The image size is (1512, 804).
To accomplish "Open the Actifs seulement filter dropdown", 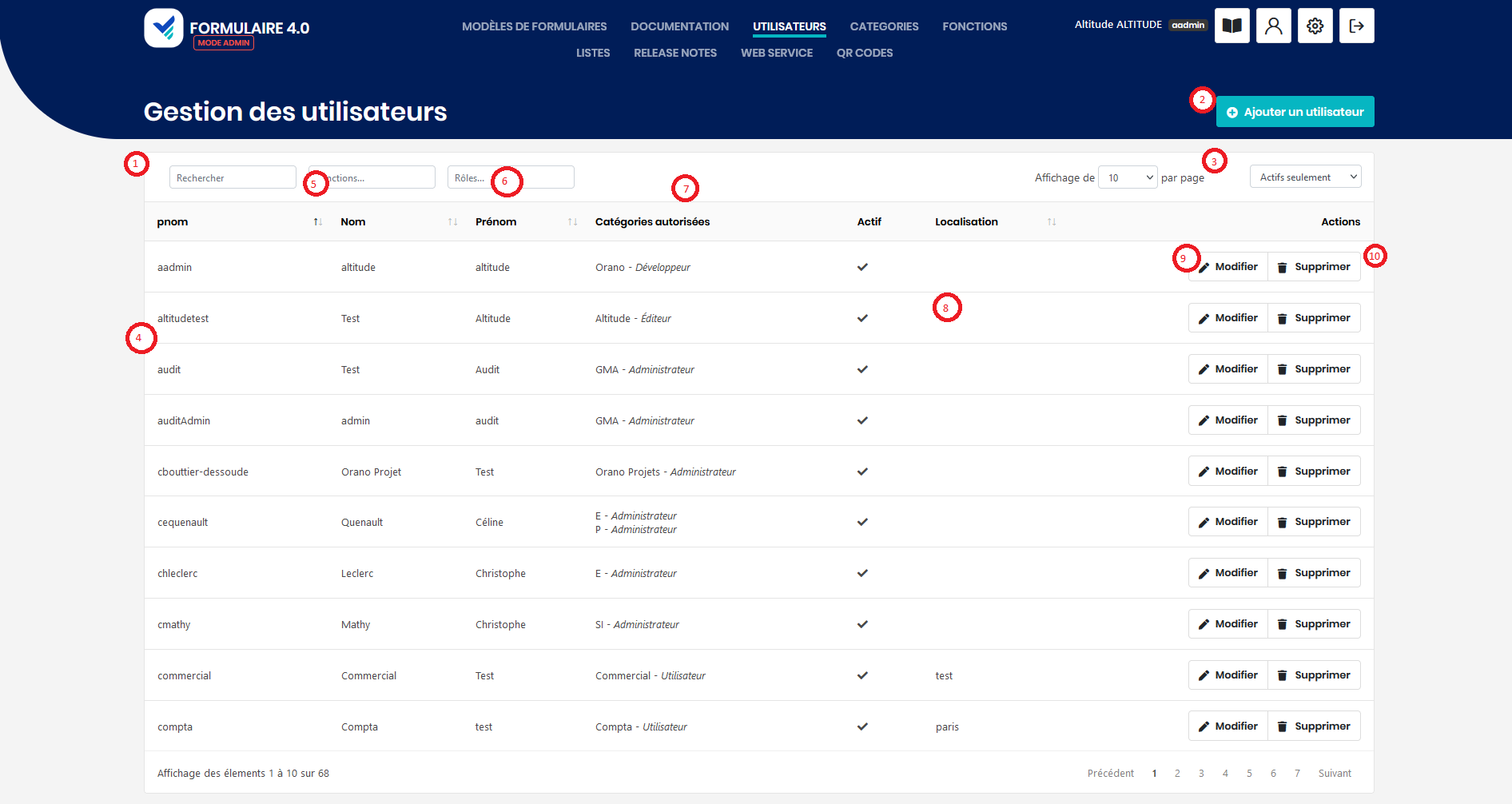I will click(x=1305, y=177).
